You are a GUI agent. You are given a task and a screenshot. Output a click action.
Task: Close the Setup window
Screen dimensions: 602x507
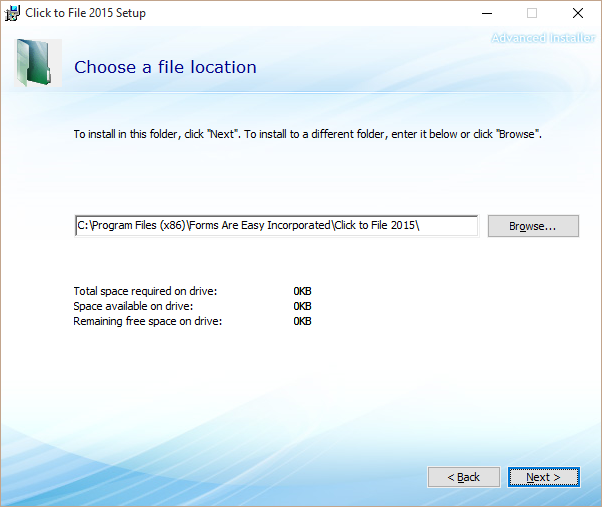click(578, 13)
